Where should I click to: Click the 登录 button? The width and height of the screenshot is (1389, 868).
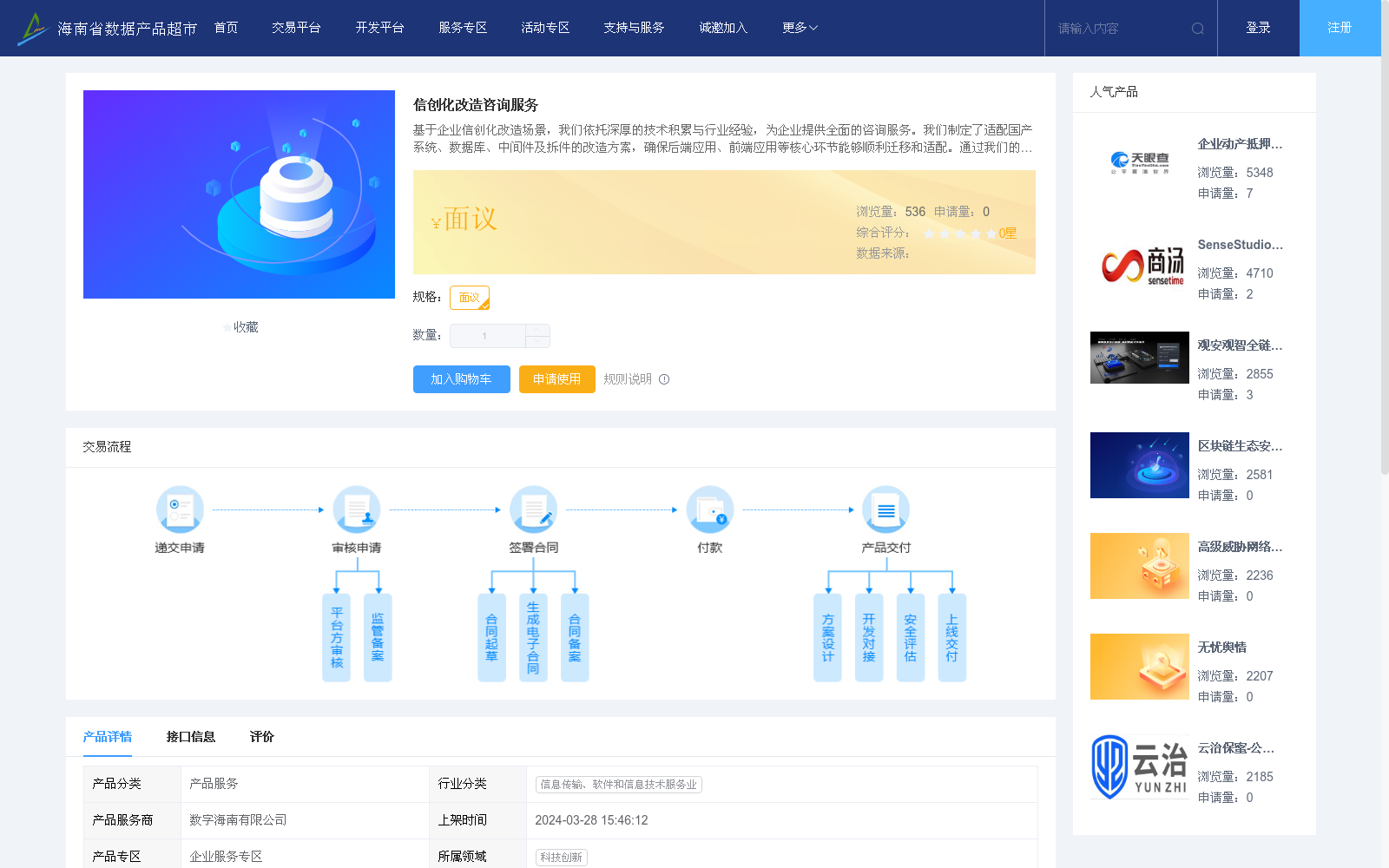pyautogui.click(x=1259, y=28)
